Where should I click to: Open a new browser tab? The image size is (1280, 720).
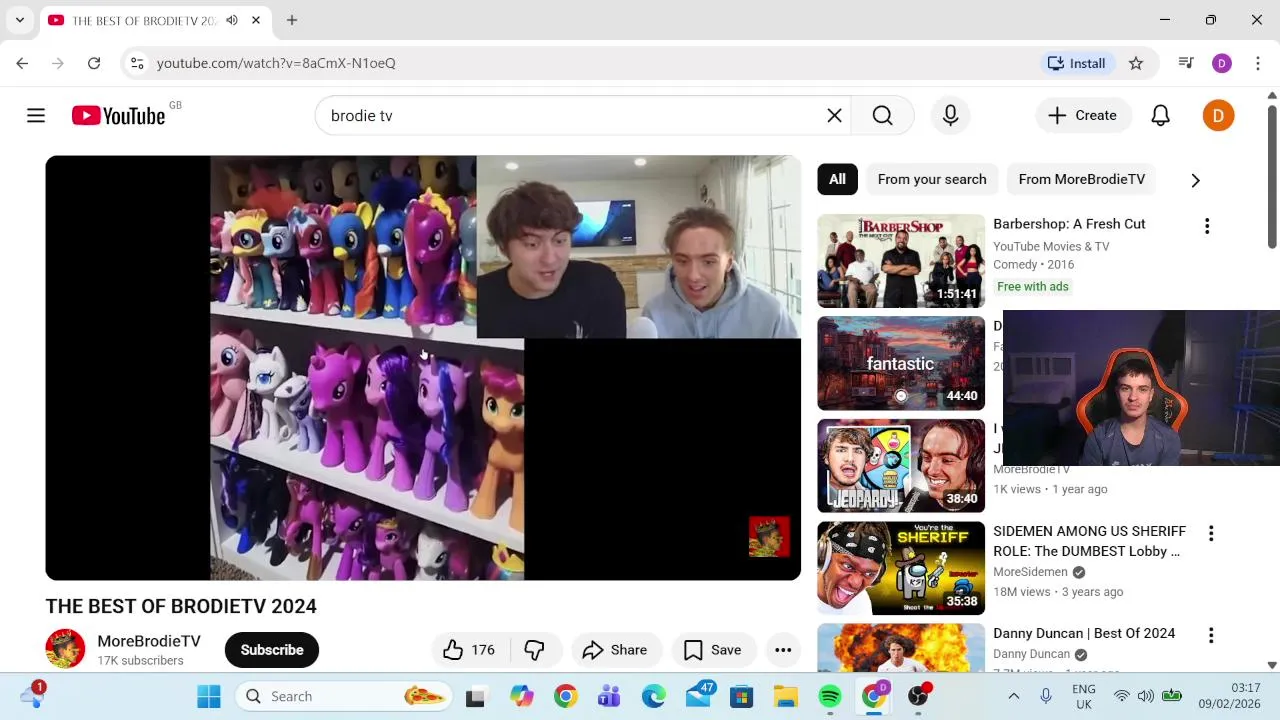pyautogui.click(x=292, y=20)
